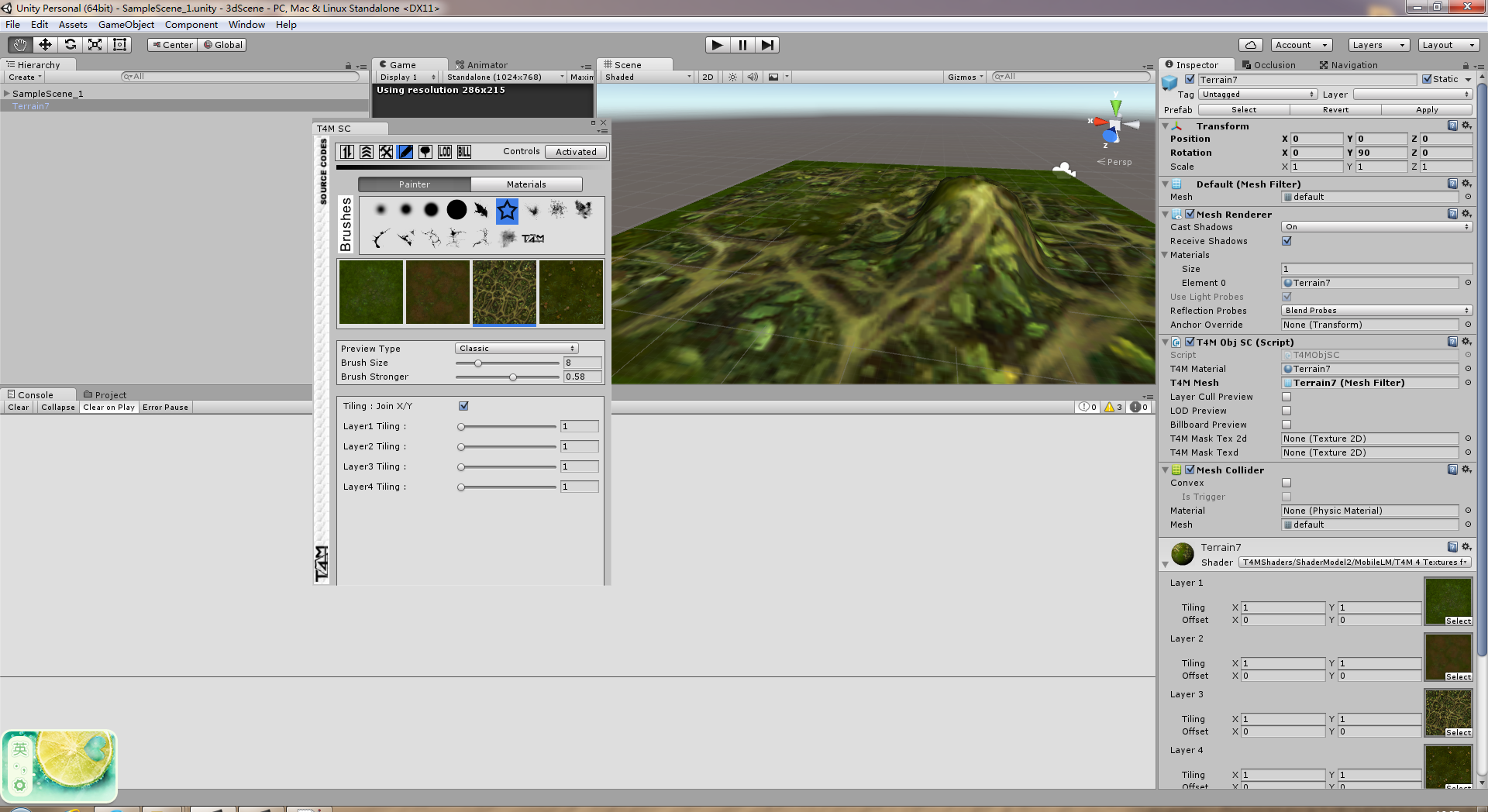Open the GameObject menu
The height and width of the screenshot is (812, 1488).
(x=126, y=25)
